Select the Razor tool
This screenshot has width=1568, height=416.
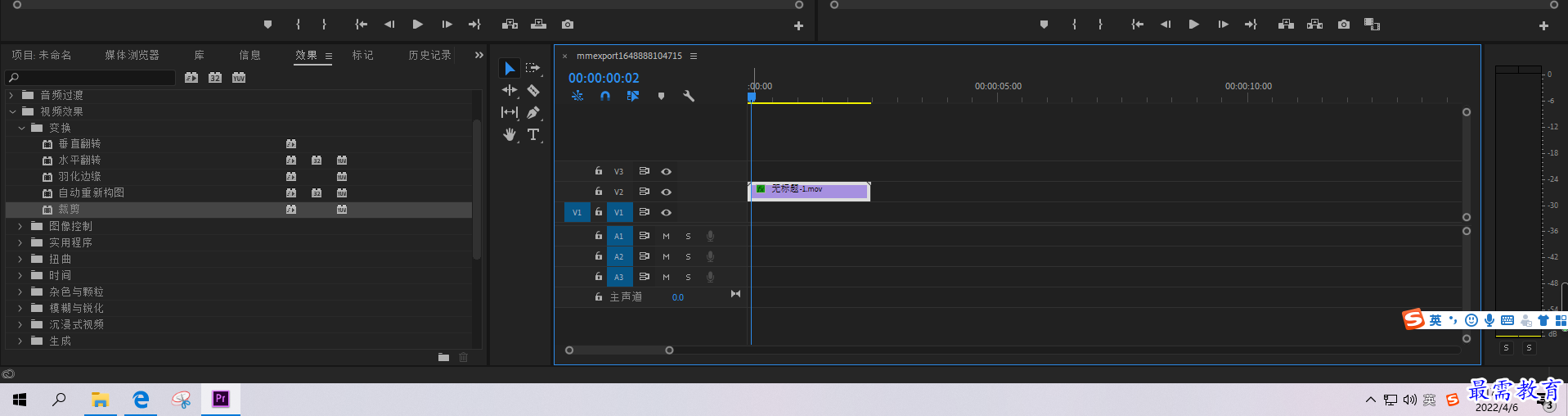(x=533, y=90)
